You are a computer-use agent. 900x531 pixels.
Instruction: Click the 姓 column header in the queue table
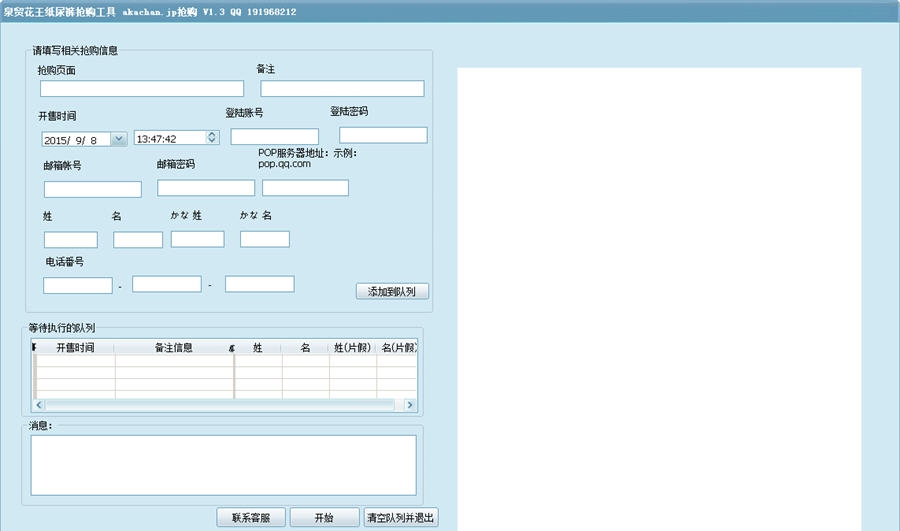tap(258, 347)
